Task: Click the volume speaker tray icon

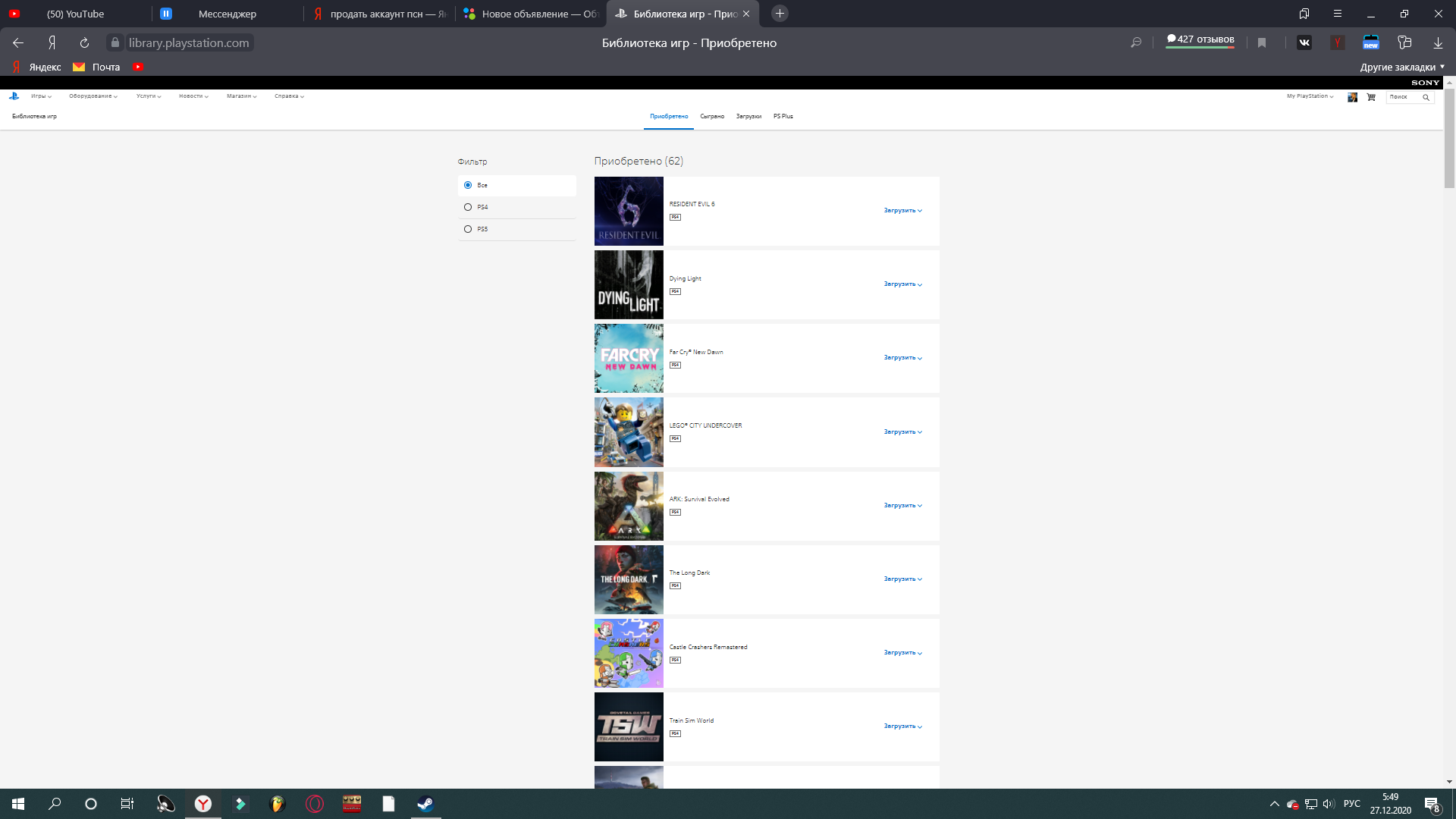Action: (x=1329, y=804)
